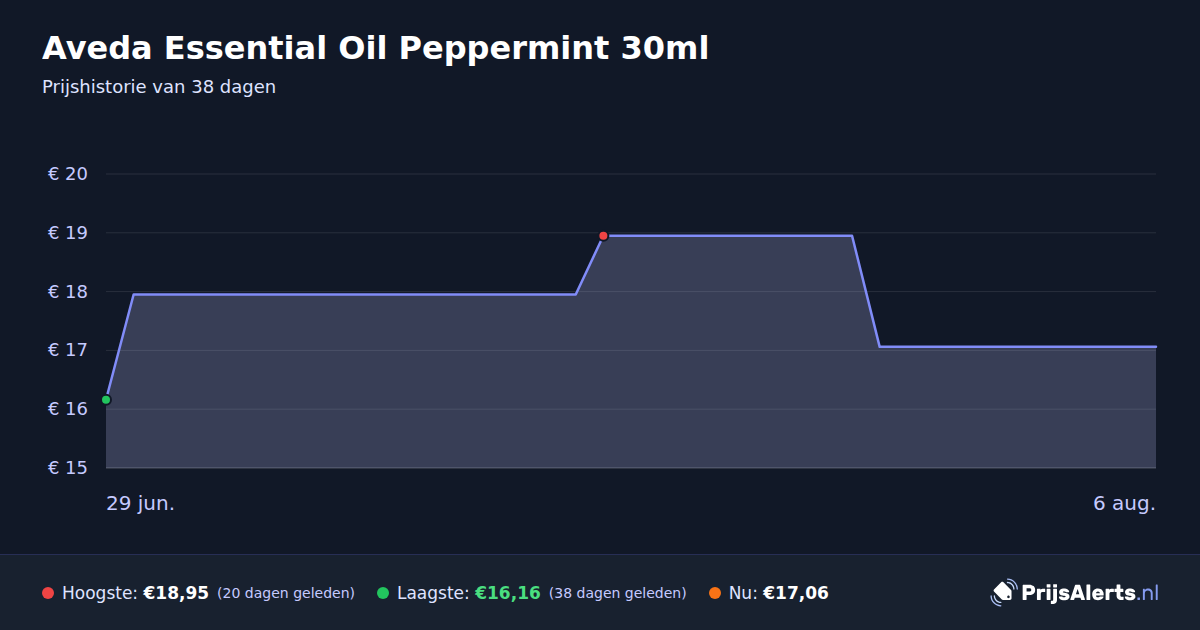Click the green lowest-price dot on the chart line
This screenshot has height=630, width=1200.
pos(106,400)
